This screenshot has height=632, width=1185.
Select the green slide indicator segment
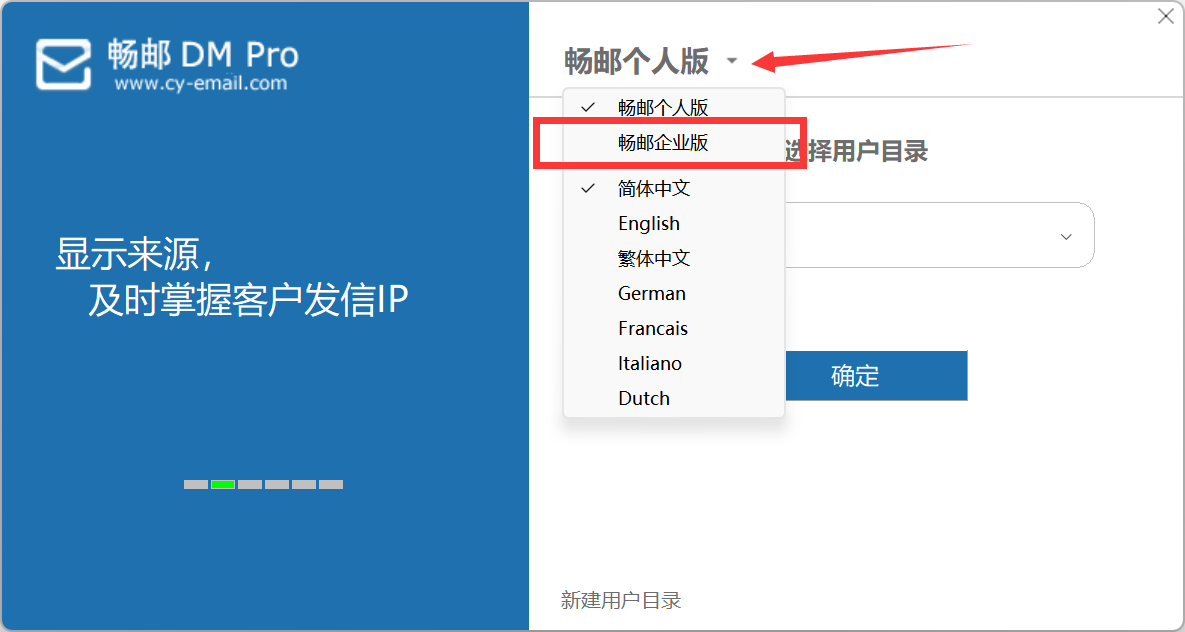point(223,485)
